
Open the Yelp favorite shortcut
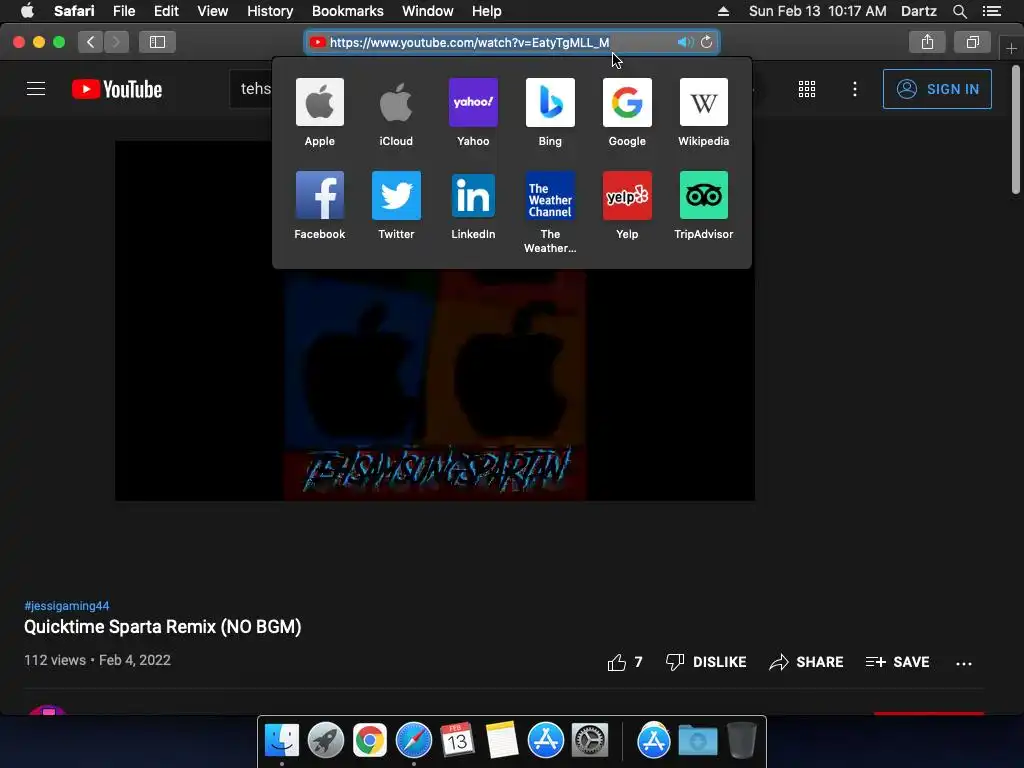pyautogui.click(x=627, y=205)
